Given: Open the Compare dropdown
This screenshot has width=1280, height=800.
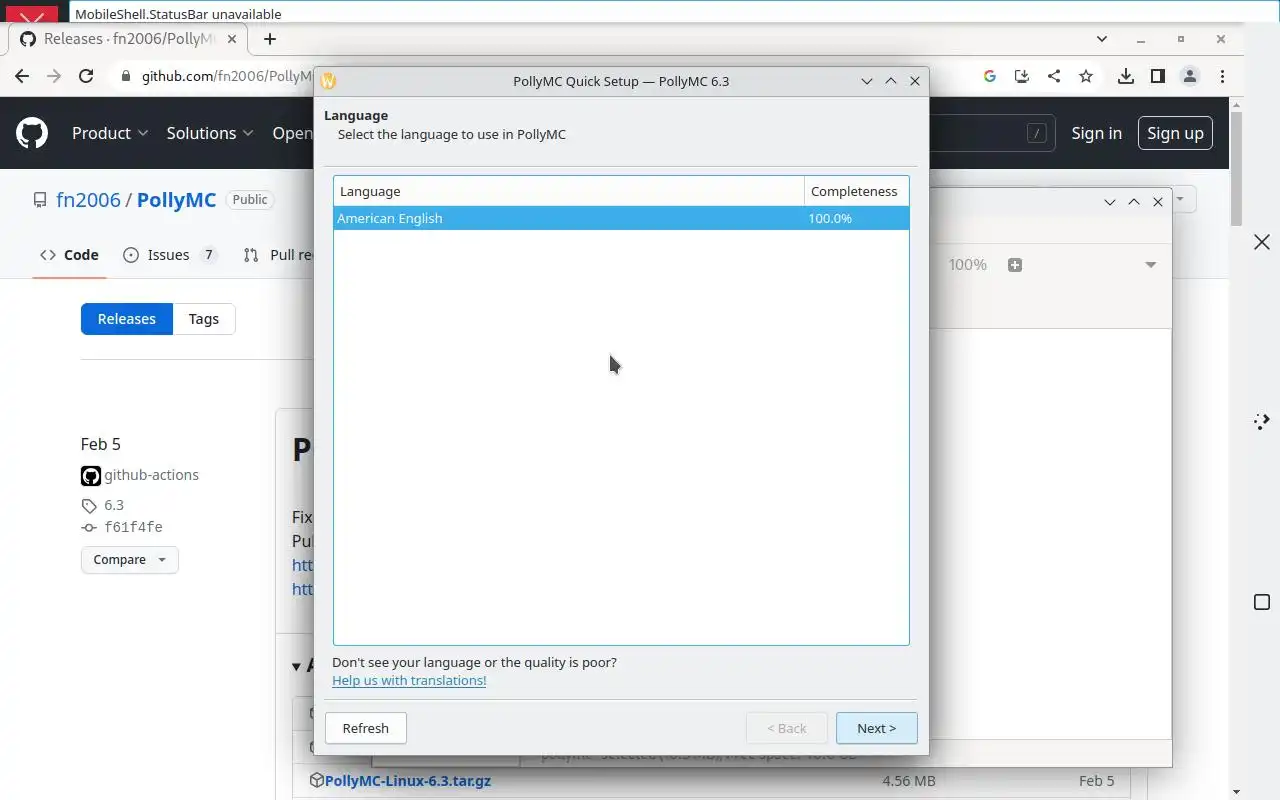Looking at the screenshot, I should [129, 560].
